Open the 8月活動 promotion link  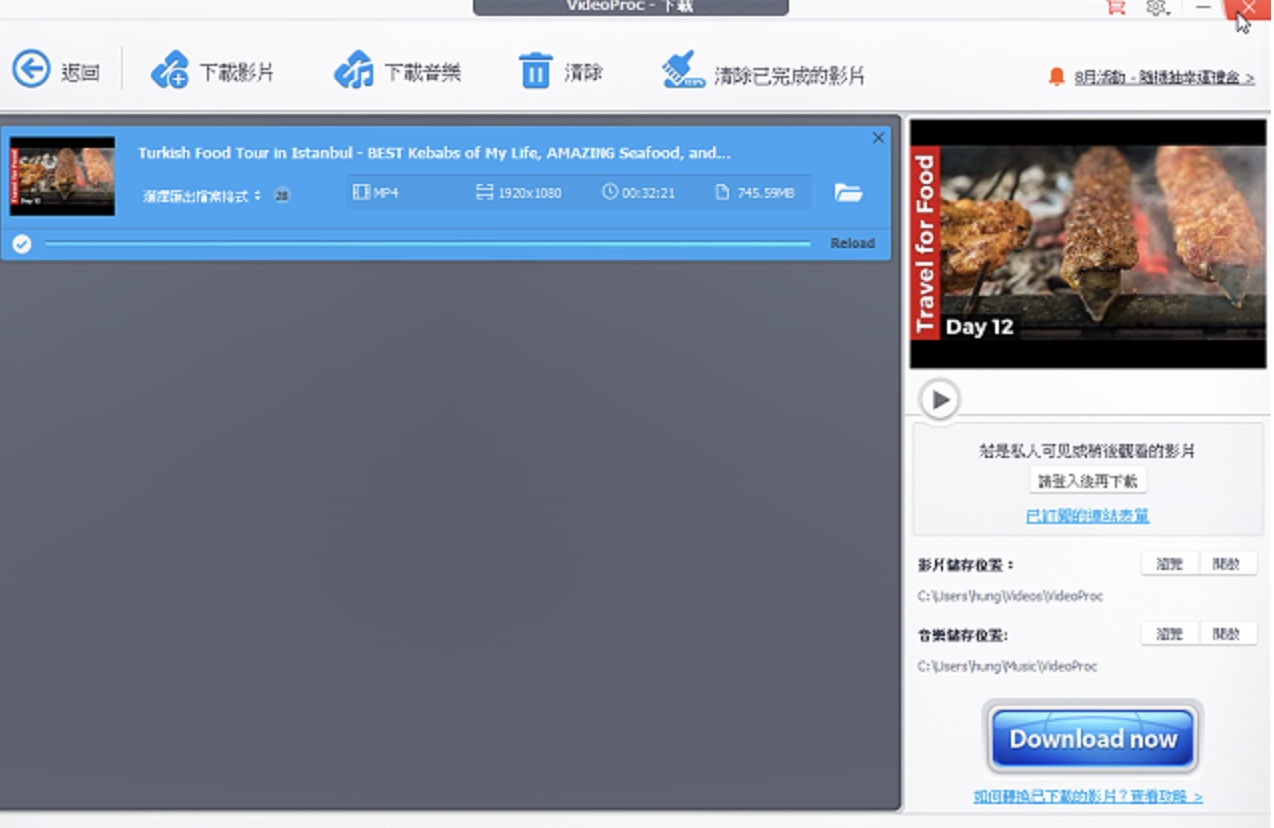tap(1165, 77)
